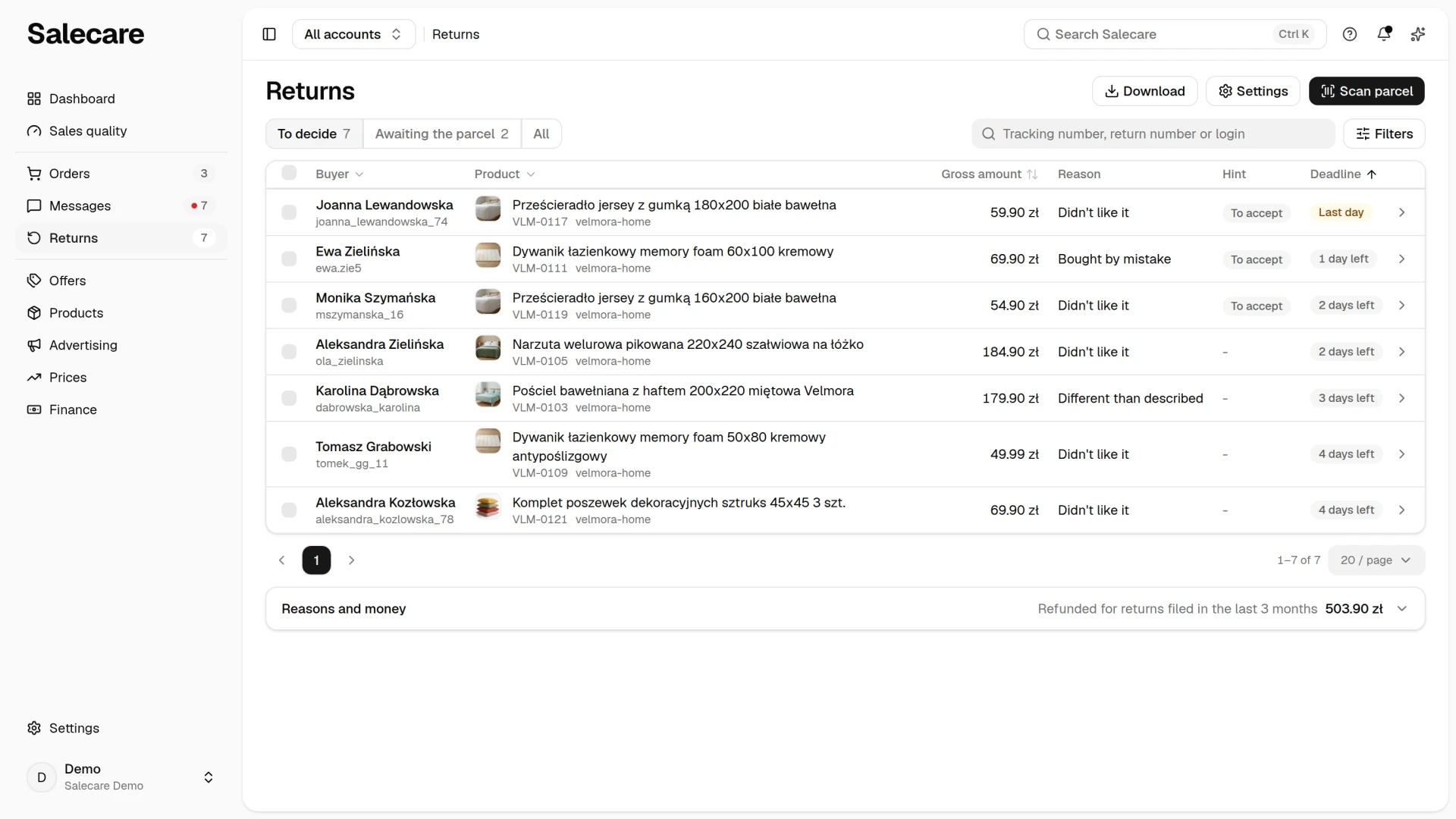This screenshot has height=819, width=1456.
Task: Open the All accounts selector
Action: point(353,34)
